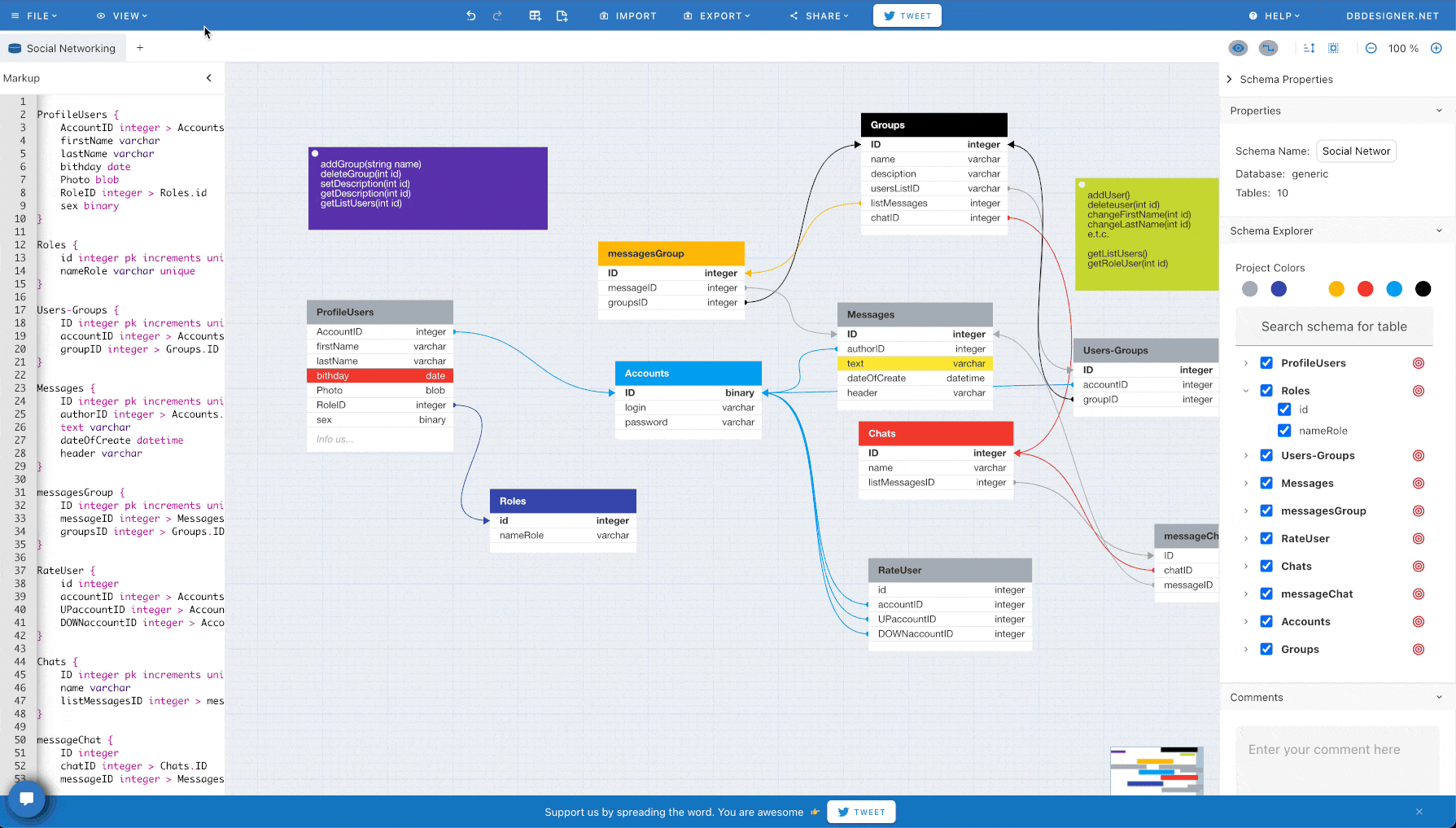Collapse the Schema Explorer section
Screen dimensions: 1456x828
[1438, 231]
